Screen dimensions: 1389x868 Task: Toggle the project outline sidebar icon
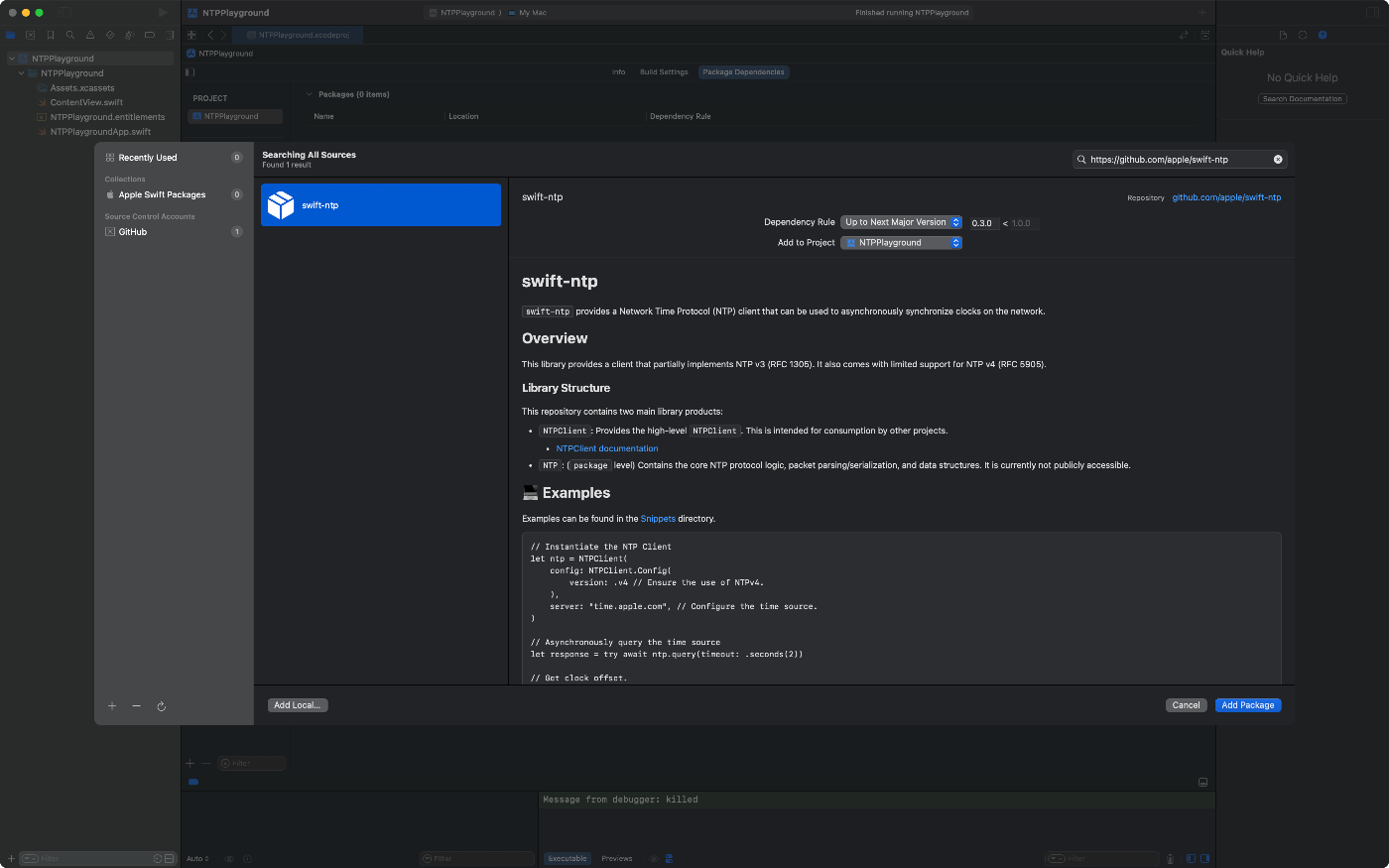[189, 71]
